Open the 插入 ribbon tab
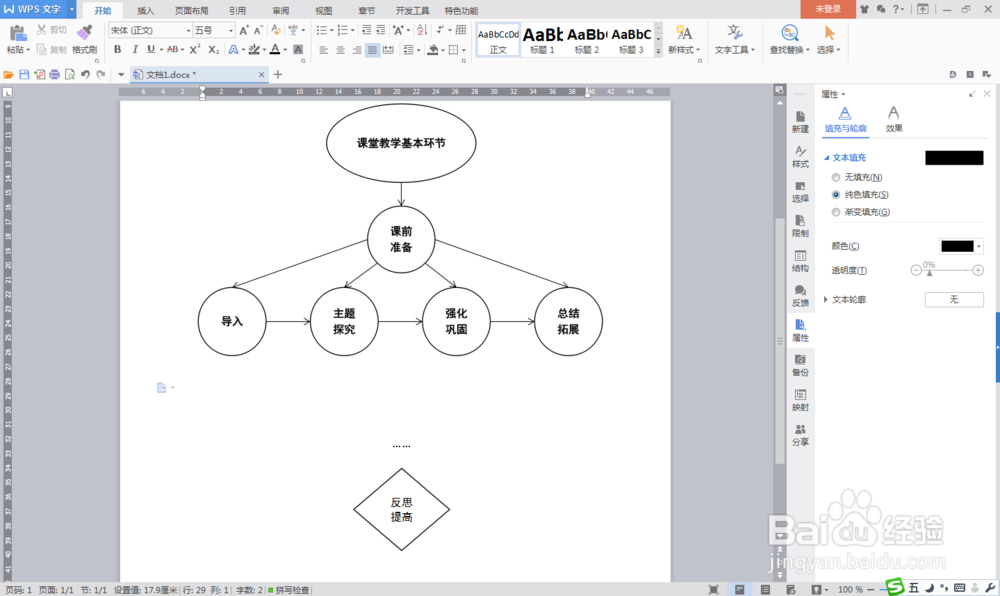The width and height of the screenshot is (1000, 596). point(145,11)
